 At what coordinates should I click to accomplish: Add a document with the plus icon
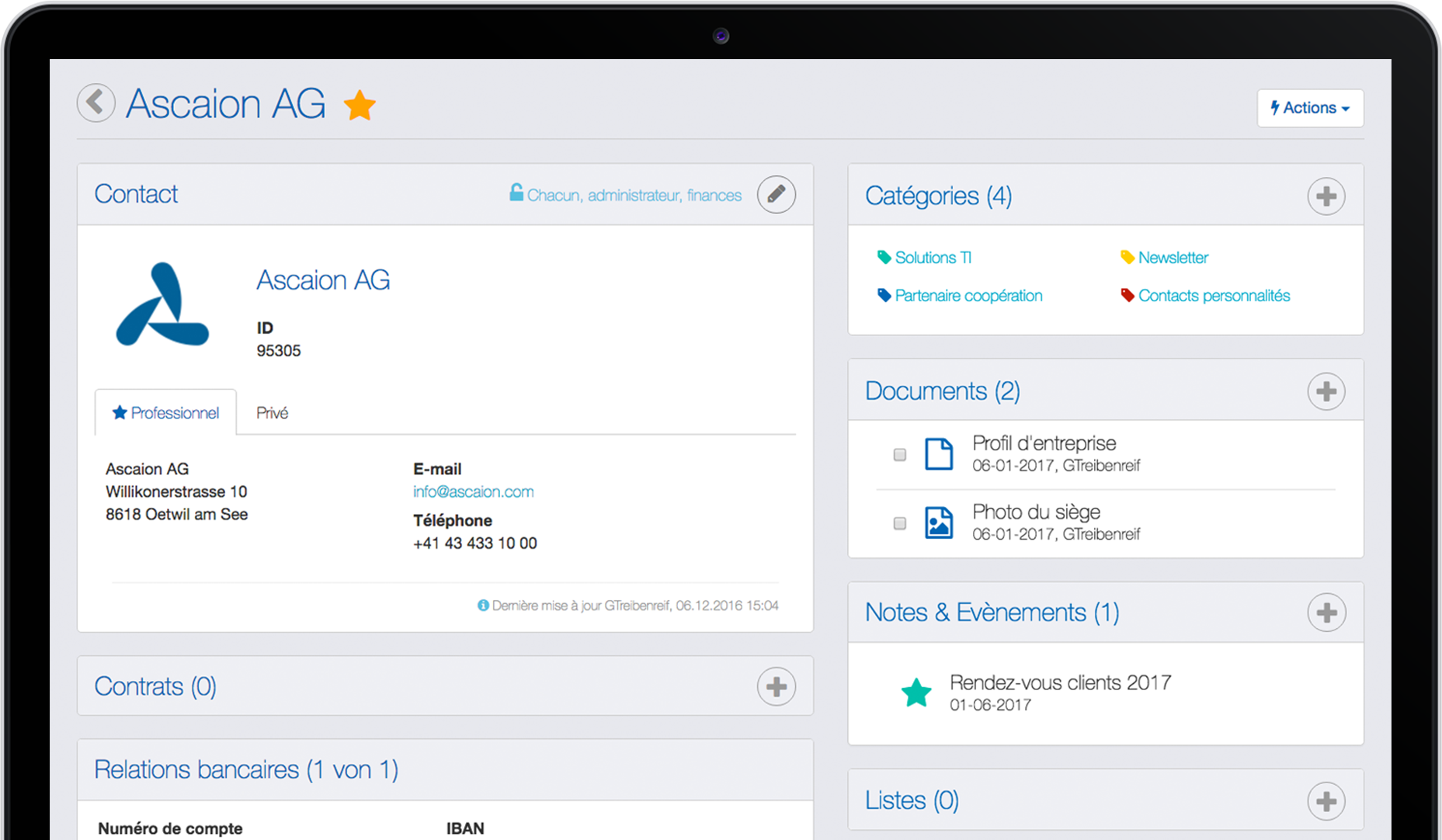coord(1326,391)
